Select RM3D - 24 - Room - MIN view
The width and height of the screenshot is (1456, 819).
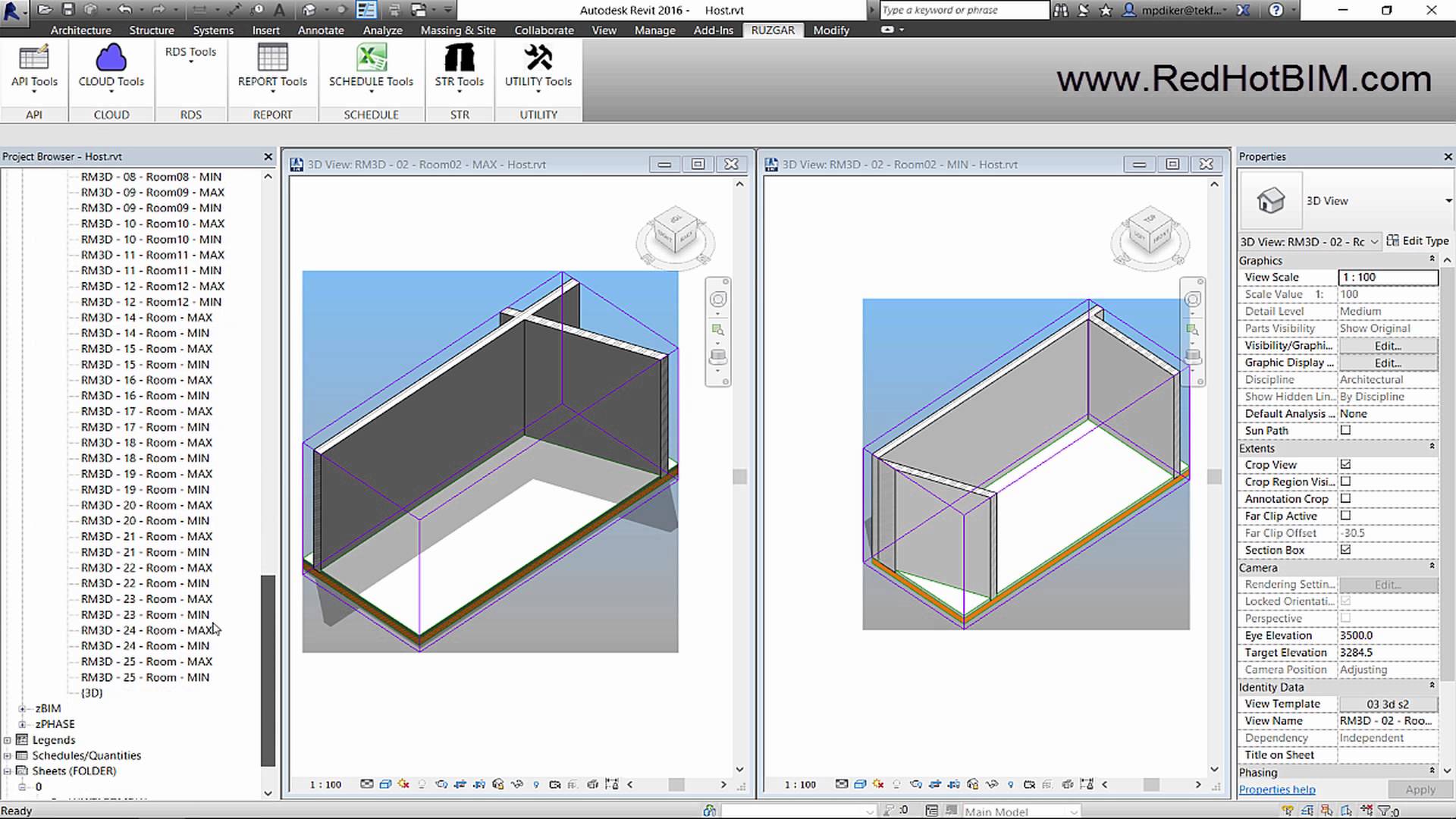[145, 646]
